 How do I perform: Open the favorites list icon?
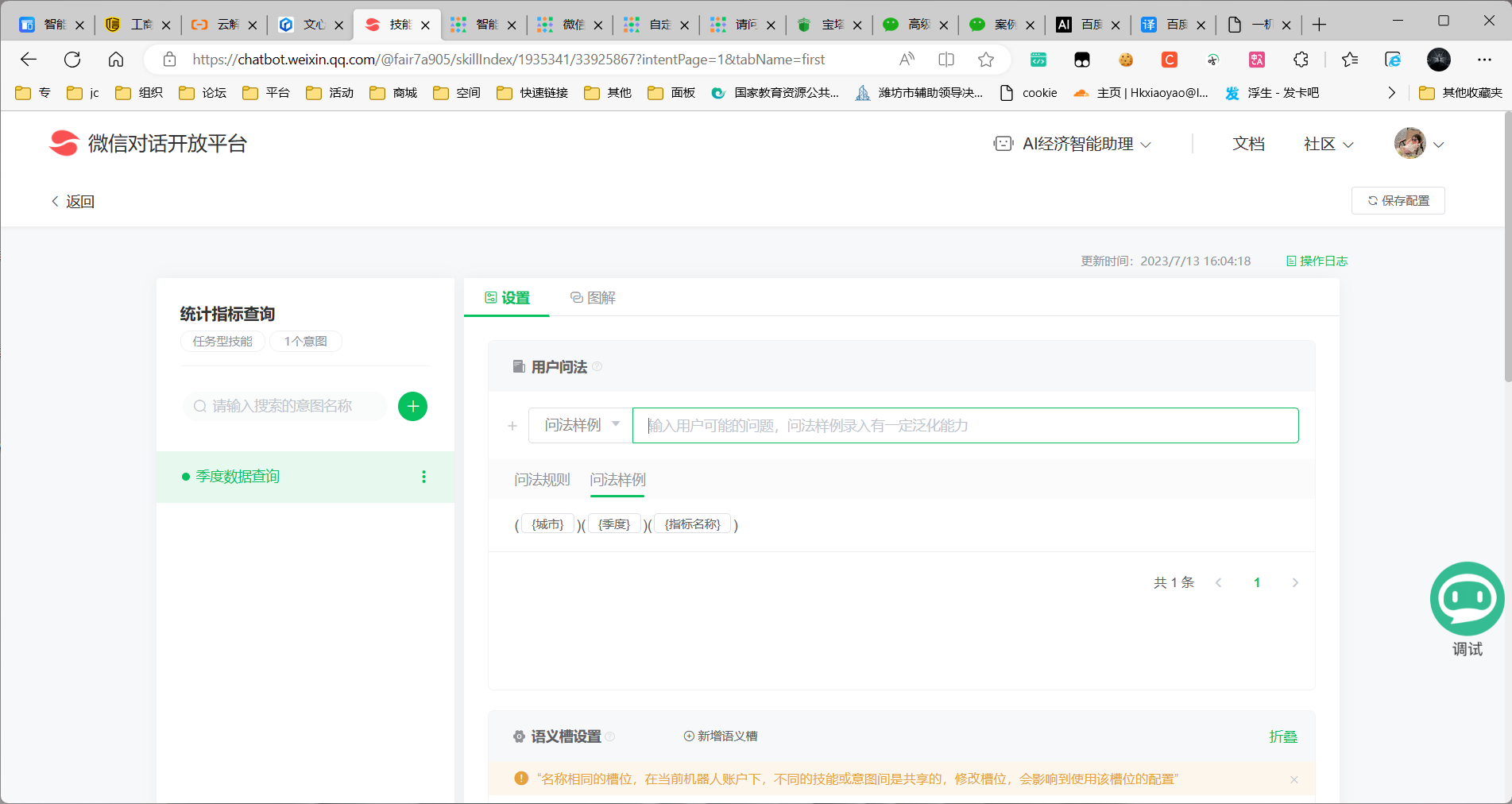click(1350, 60)
